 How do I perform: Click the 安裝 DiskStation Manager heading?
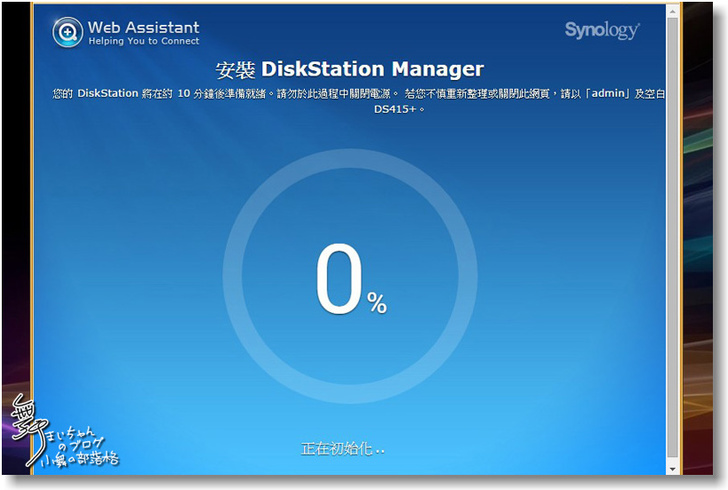(x=350, y=70)
